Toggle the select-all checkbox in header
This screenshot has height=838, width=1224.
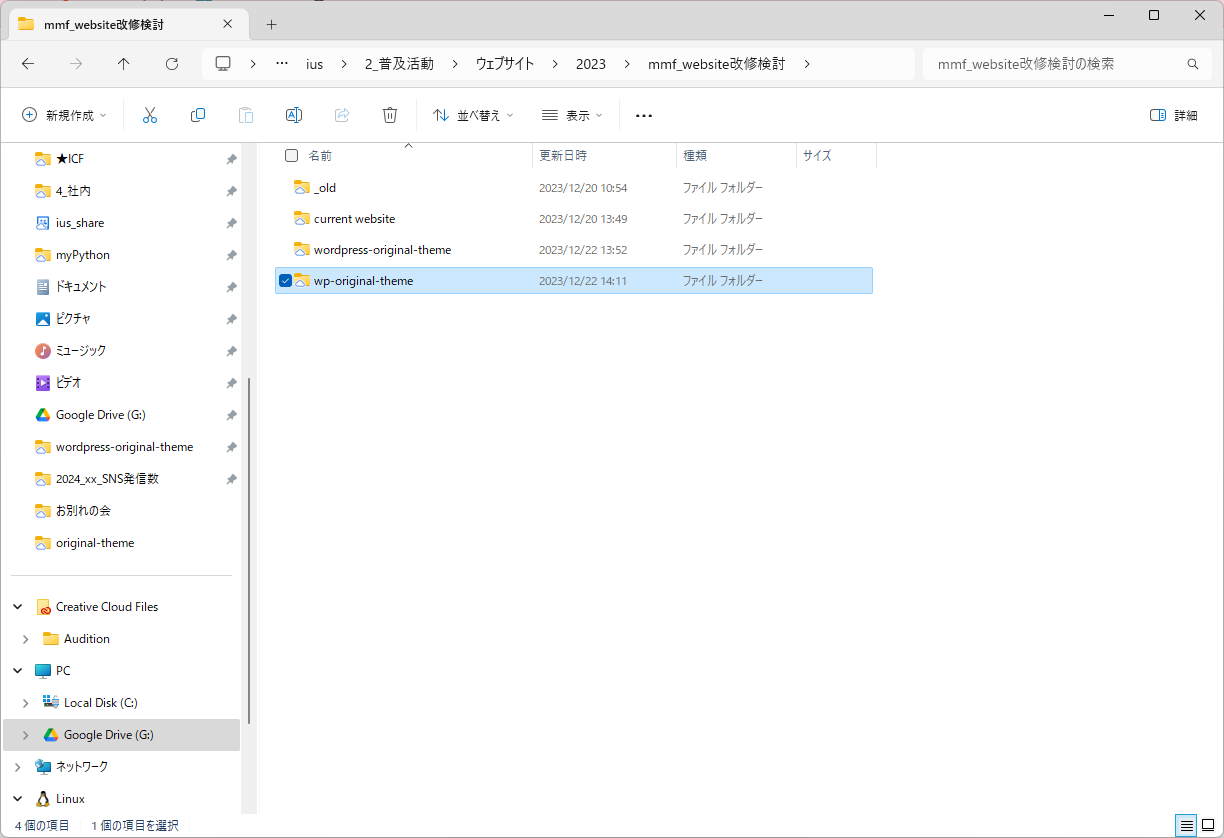292,155
